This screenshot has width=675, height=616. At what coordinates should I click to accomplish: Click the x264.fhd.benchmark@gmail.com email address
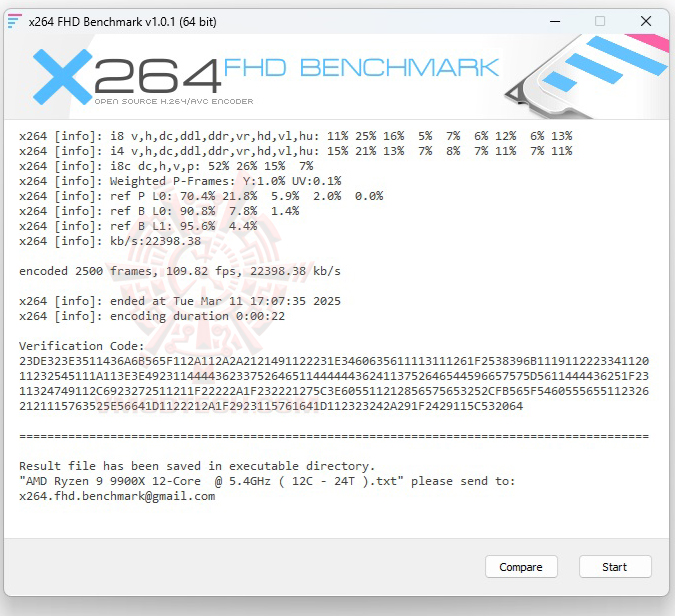coord(117,496)
